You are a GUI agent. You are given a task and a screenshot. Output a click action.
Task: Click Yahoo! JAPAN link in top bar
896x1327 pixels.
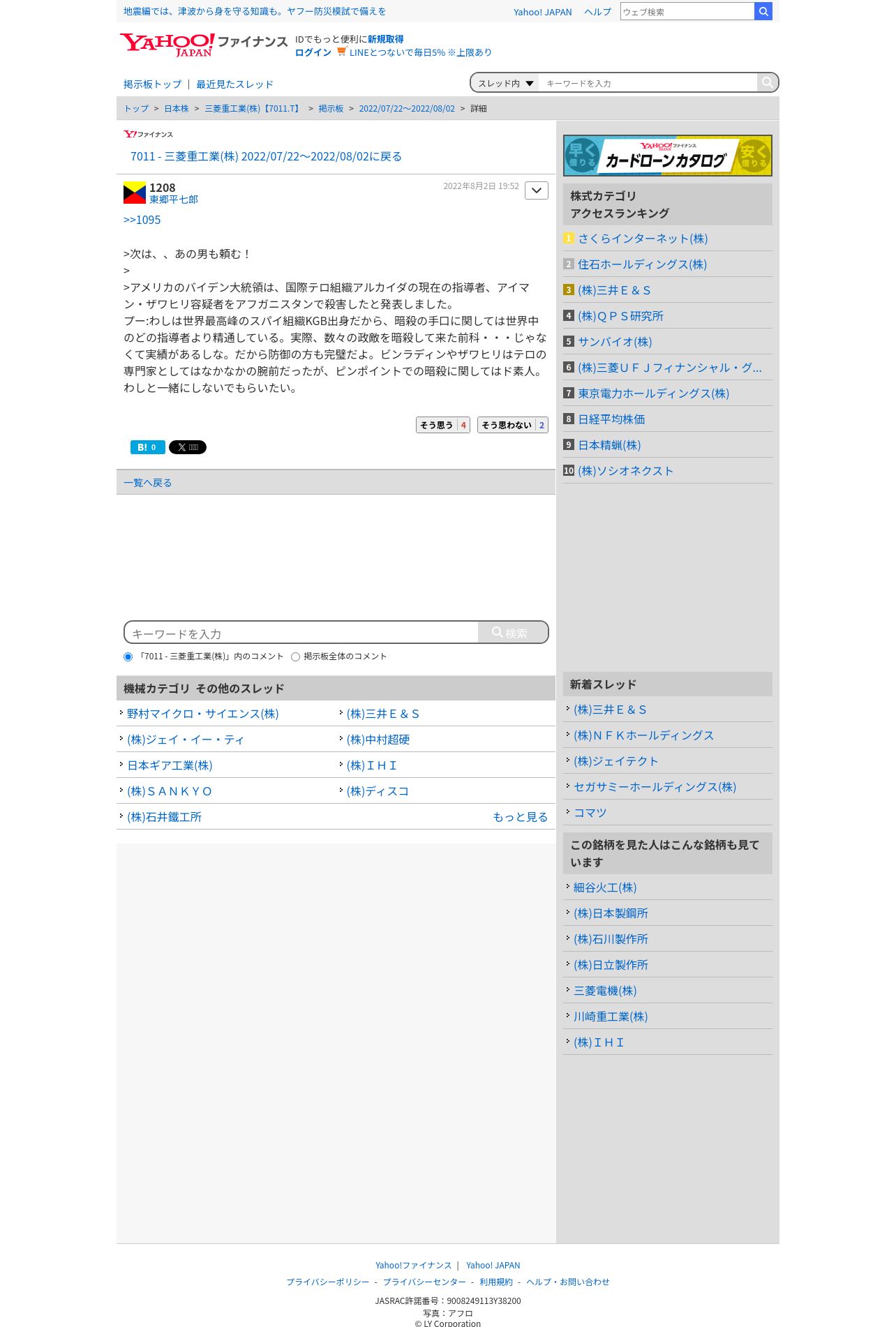click(x=543, y=12)
